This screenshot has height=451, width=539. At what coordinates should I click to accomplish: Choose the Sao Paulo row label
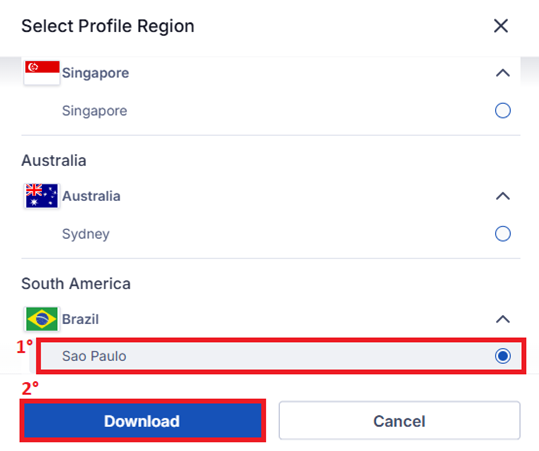[x=94, y=356]
